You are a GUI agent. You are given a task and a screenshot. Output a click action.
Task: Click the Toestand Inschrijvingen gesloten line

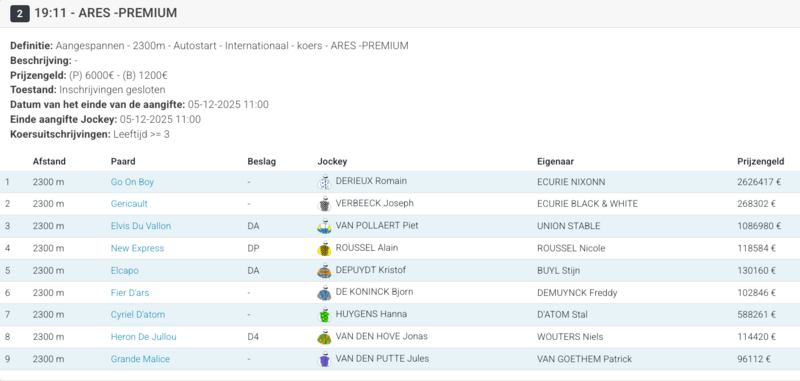tap(88, 90)
